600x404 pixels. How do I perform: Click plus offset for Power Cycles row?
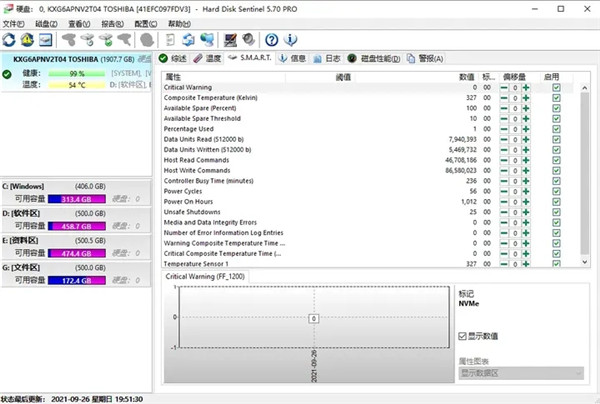(526, 191)
